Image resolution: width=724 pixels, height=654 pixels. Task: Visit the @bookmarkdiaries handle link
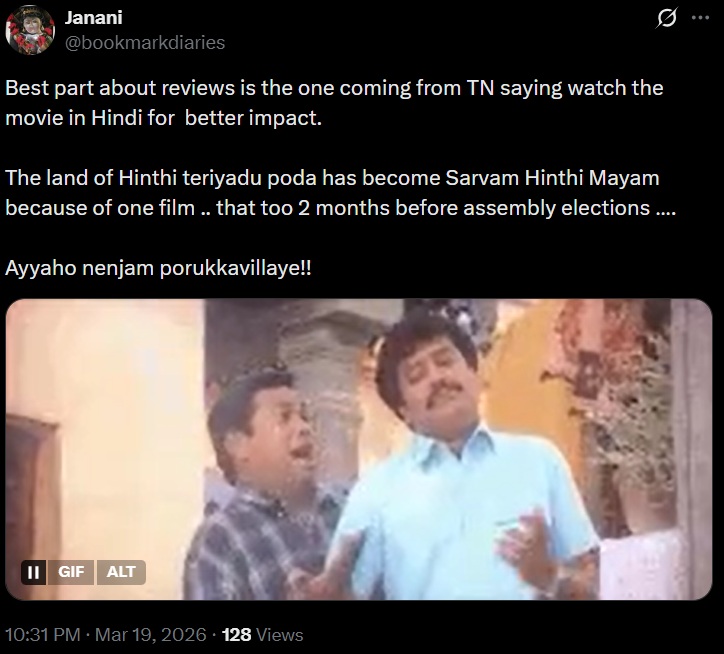[x=145, y=42]
